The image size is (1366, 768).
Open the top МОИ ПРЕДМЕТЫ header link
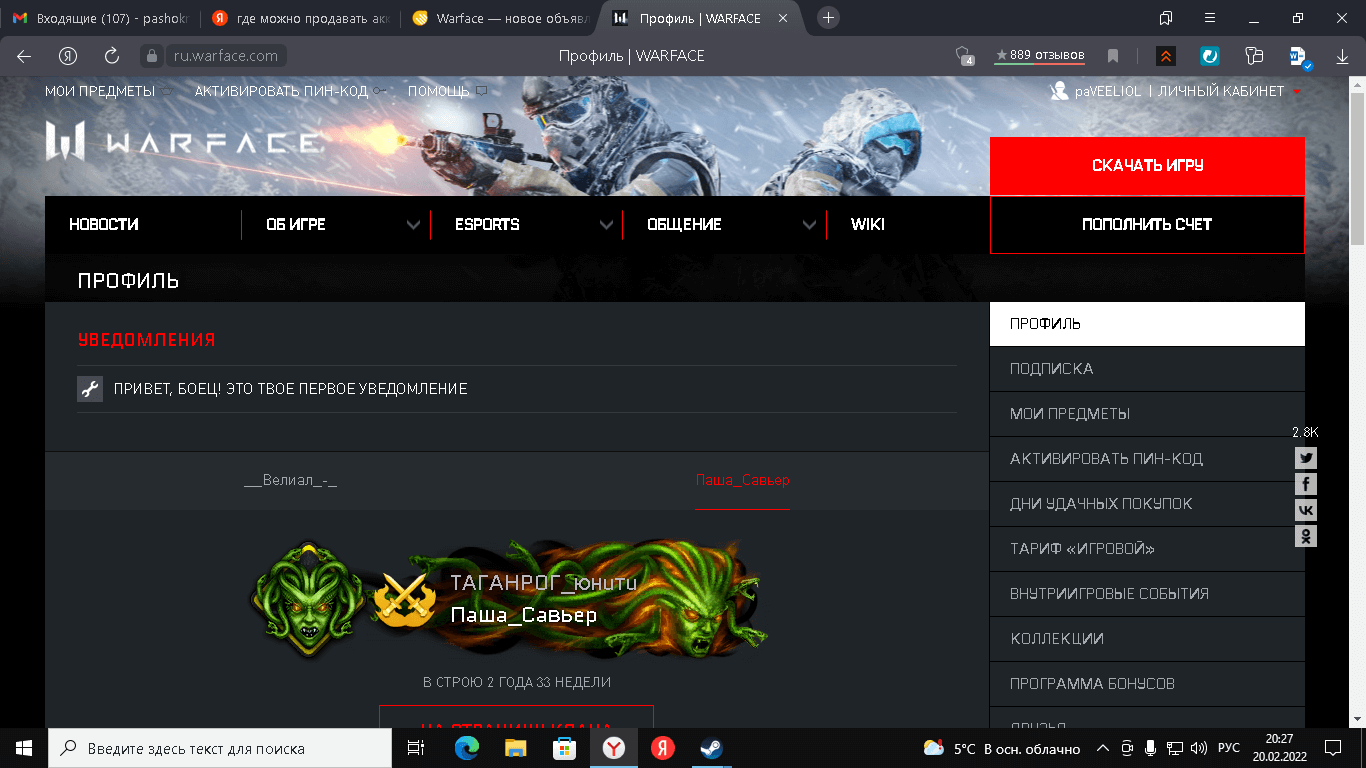[109, 91]
